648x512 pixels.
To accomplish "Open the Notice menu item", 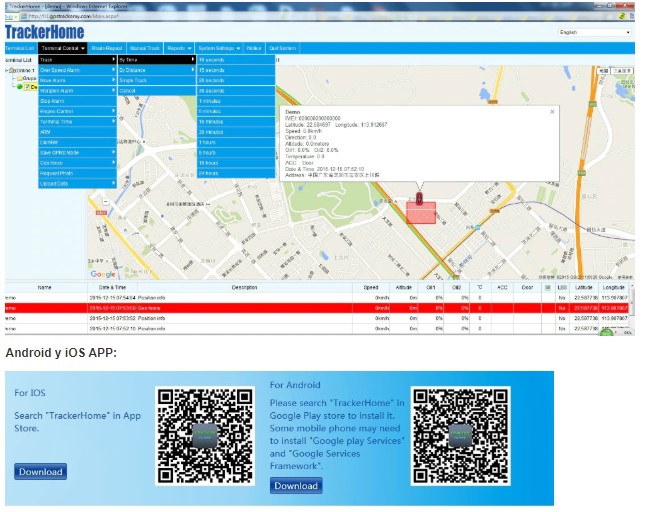I will click(254, 48).
